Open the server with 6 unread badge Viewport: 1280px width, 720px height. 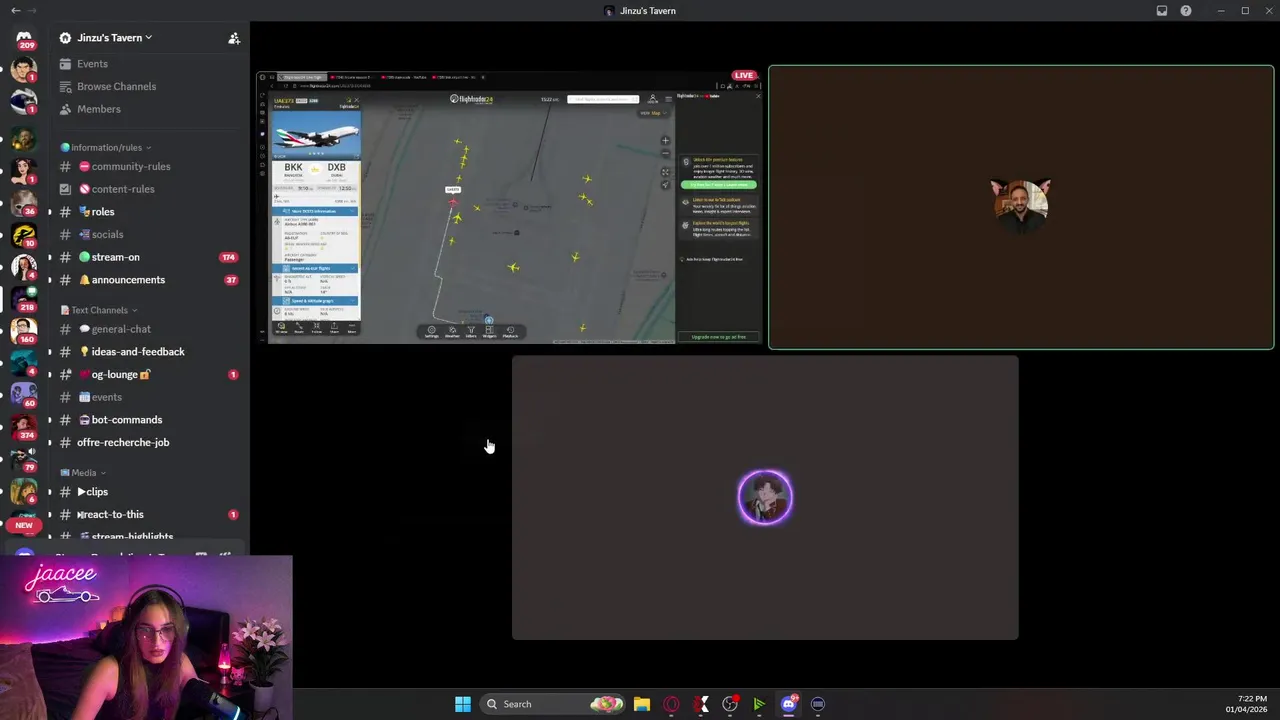24,490
